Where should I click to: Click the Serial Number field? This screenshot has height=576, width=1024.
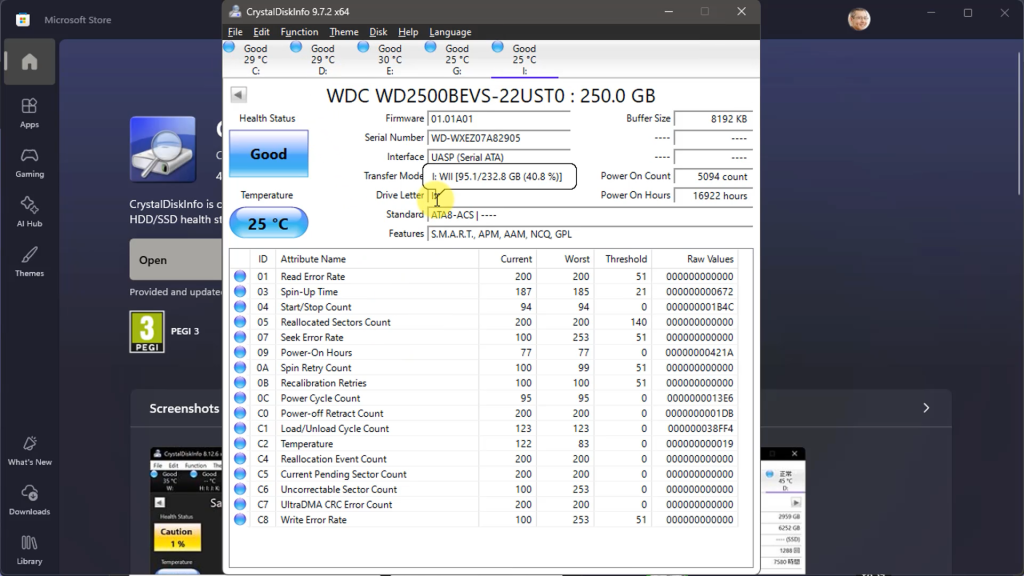pyautogui.click(x=498, y=138)
